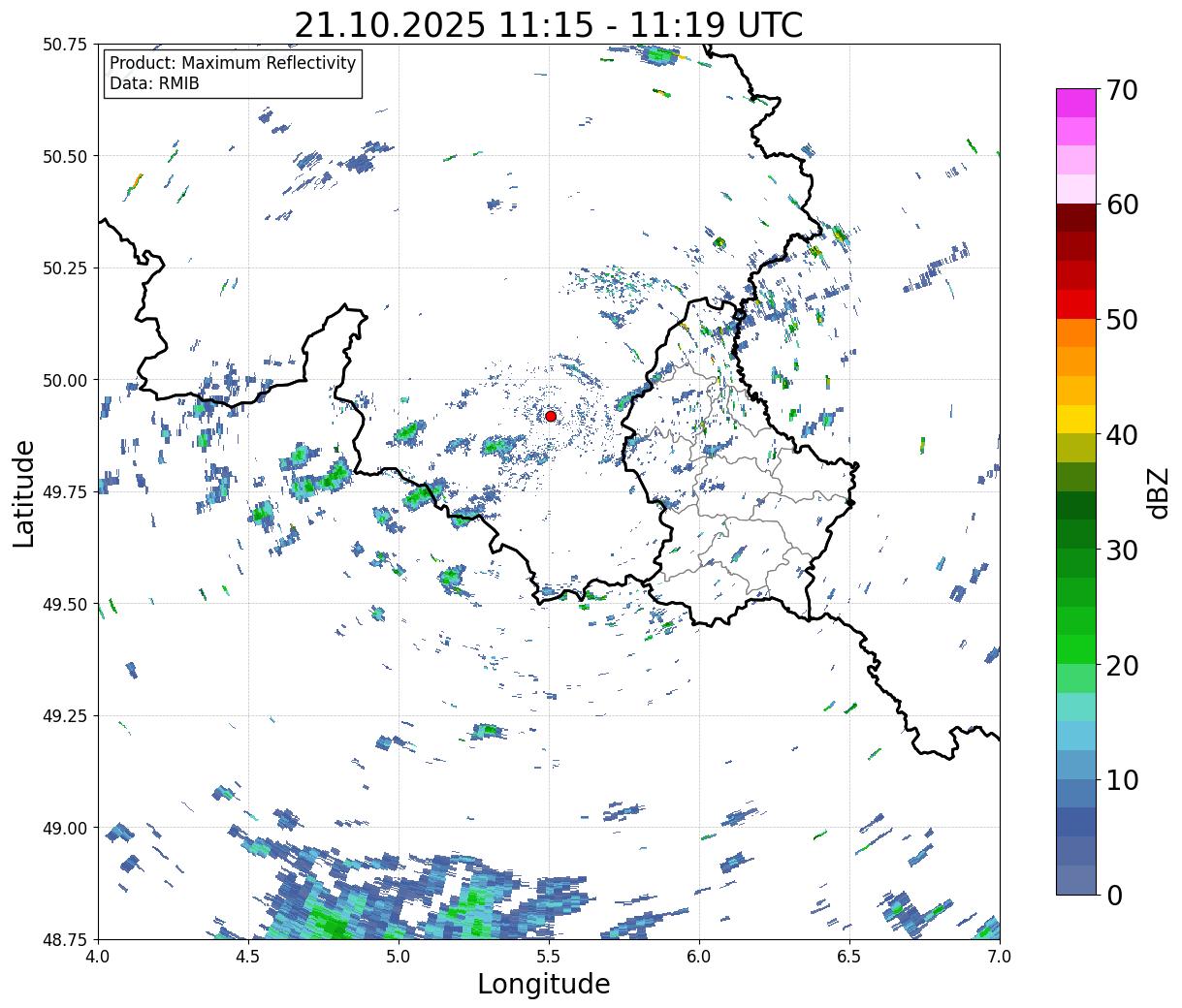Click the longitude tick label 5.5
The image size is (1182, 1008).
click(549, 956)
